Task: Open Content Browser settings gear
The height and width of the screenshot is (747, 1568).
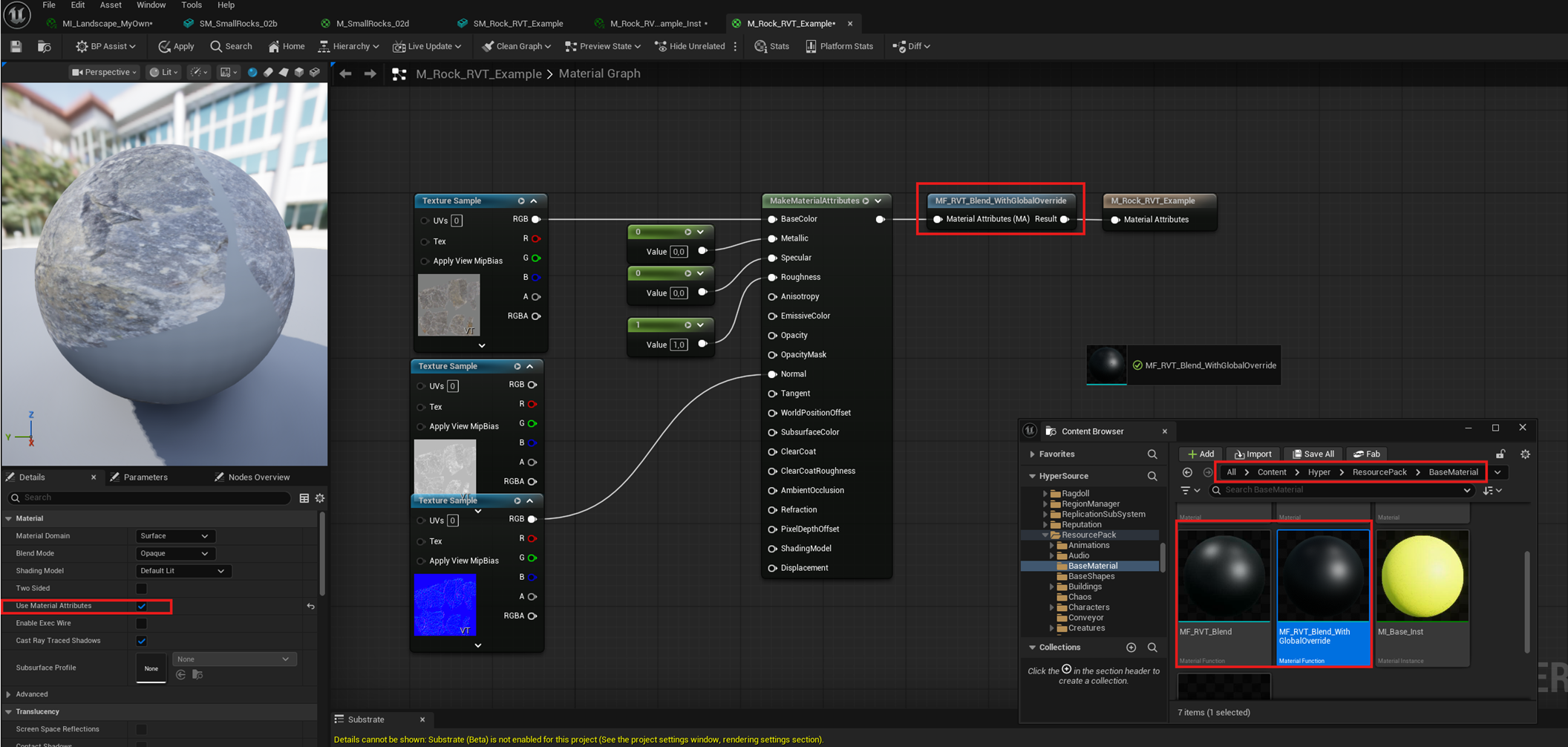Action: (x=1525, y=454)
